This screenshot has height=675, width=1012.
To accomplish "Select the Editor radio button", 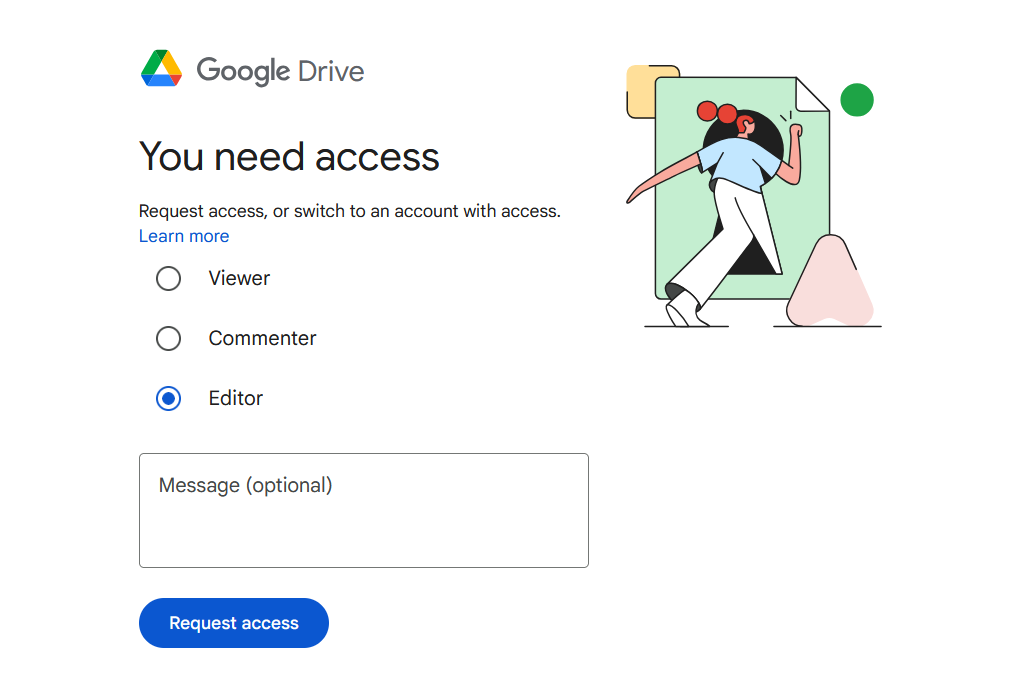I will point(168,398).
